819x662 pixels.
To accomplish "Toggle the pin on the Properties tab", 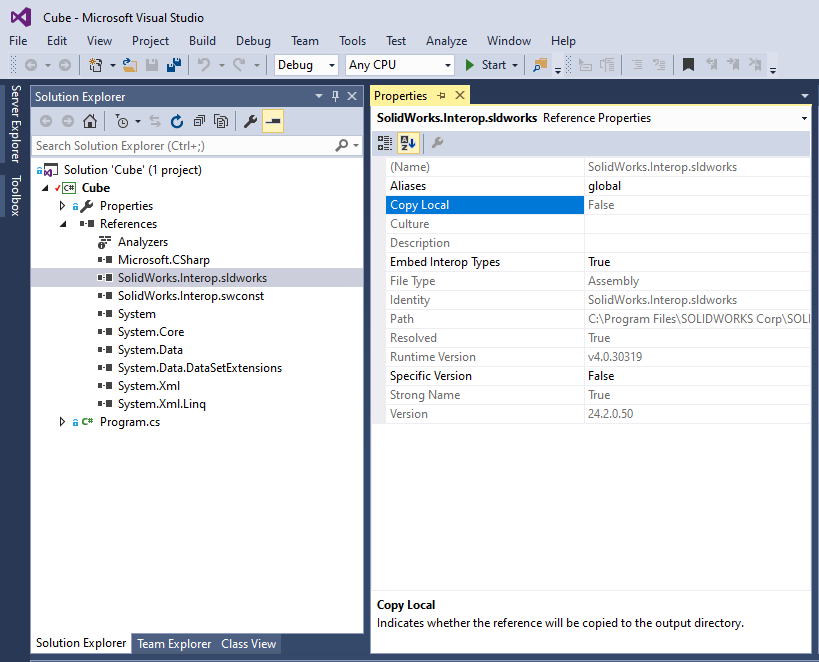I will (x=441, y=96).
